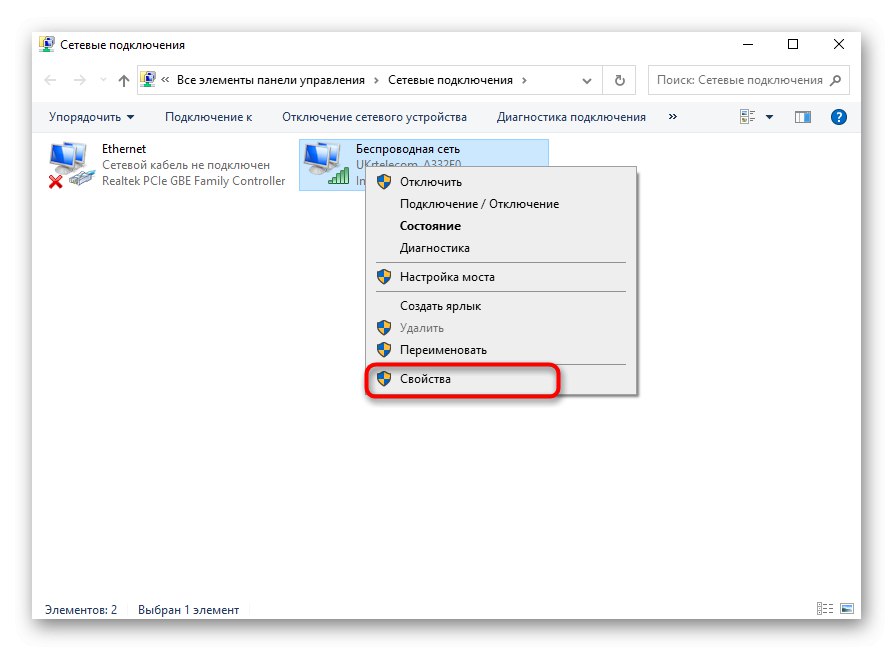Image resolution: width=893 pixels, height=651 pixels.
Task: Go up one level with up arrow
Action: click(124, 80)
